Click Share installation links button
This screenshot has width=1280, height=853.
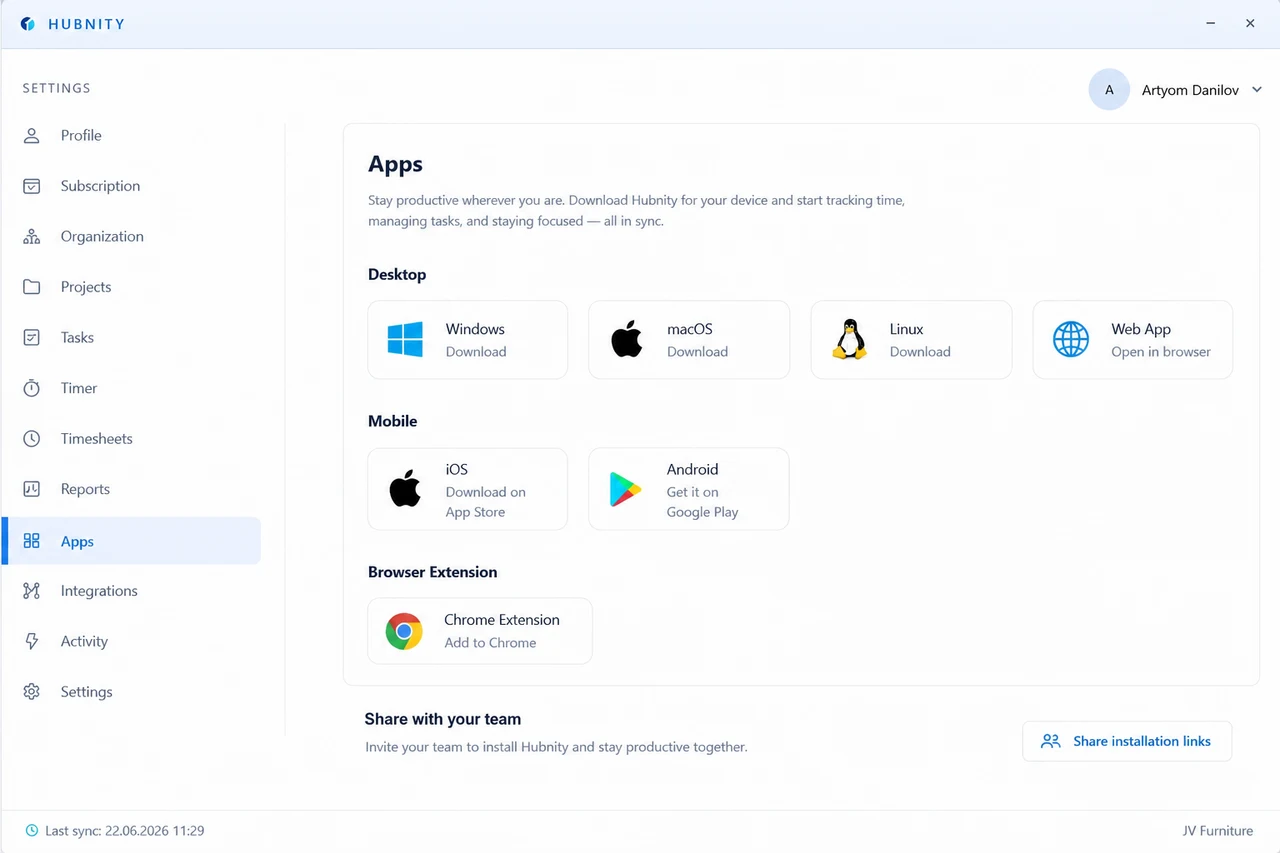pos(1127,741)
